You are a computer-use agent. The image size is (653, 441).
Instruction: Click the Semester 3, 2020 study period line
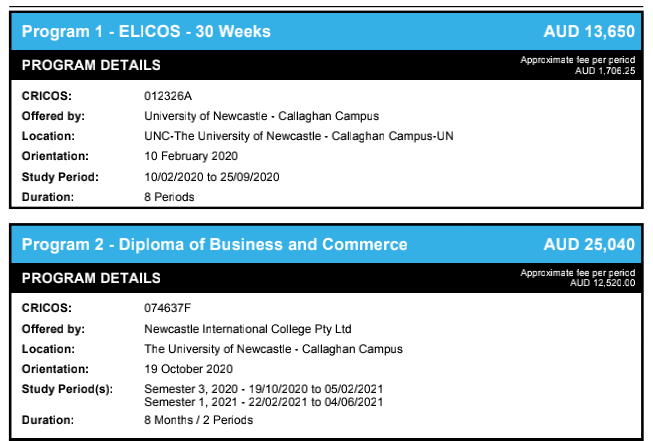point(264,389)
